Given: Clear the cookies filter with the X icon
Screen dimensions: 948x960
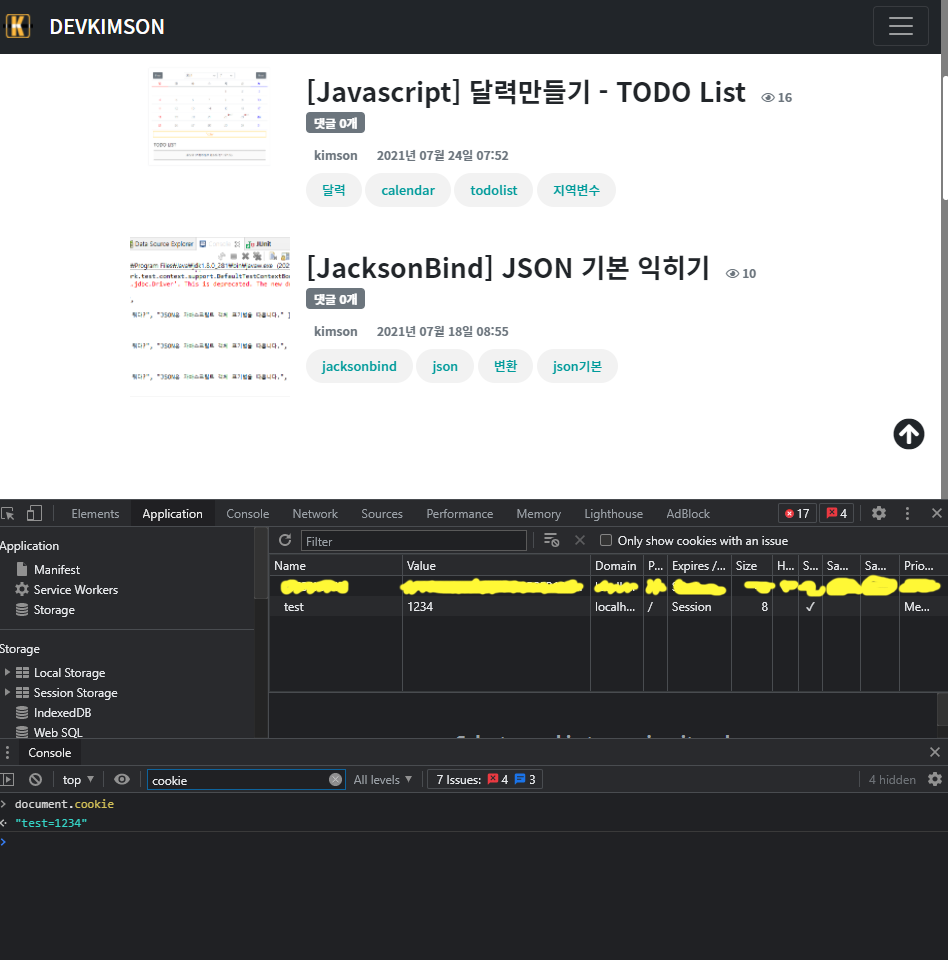Looking at the screenshot, I should 580,540.
